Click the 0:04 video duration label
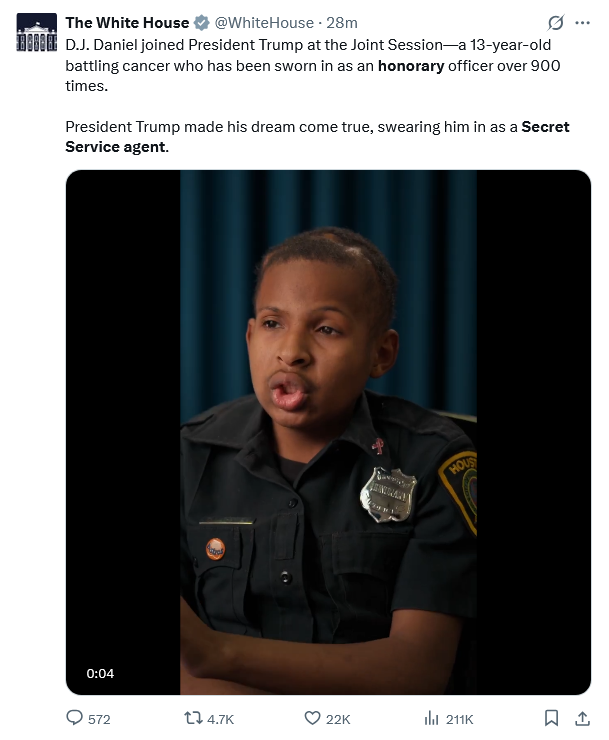 pos(100,673)
